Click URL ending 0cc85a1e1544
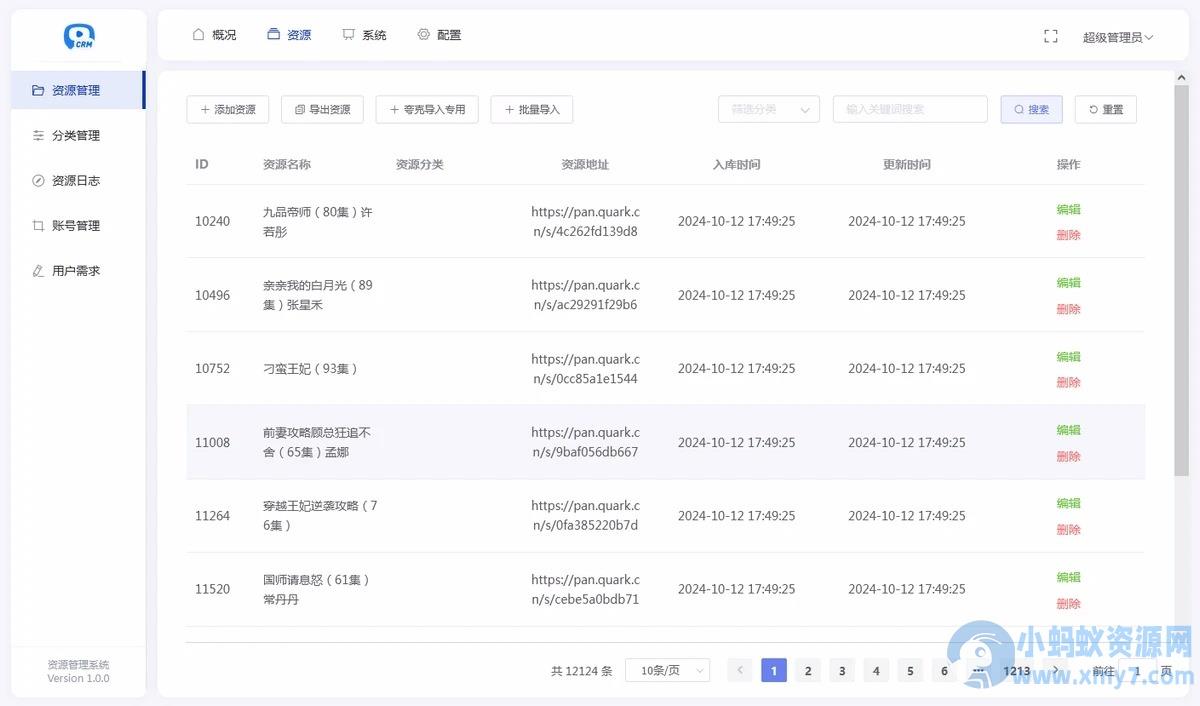Screen dimensions: 1200x706 coord(585,369)
